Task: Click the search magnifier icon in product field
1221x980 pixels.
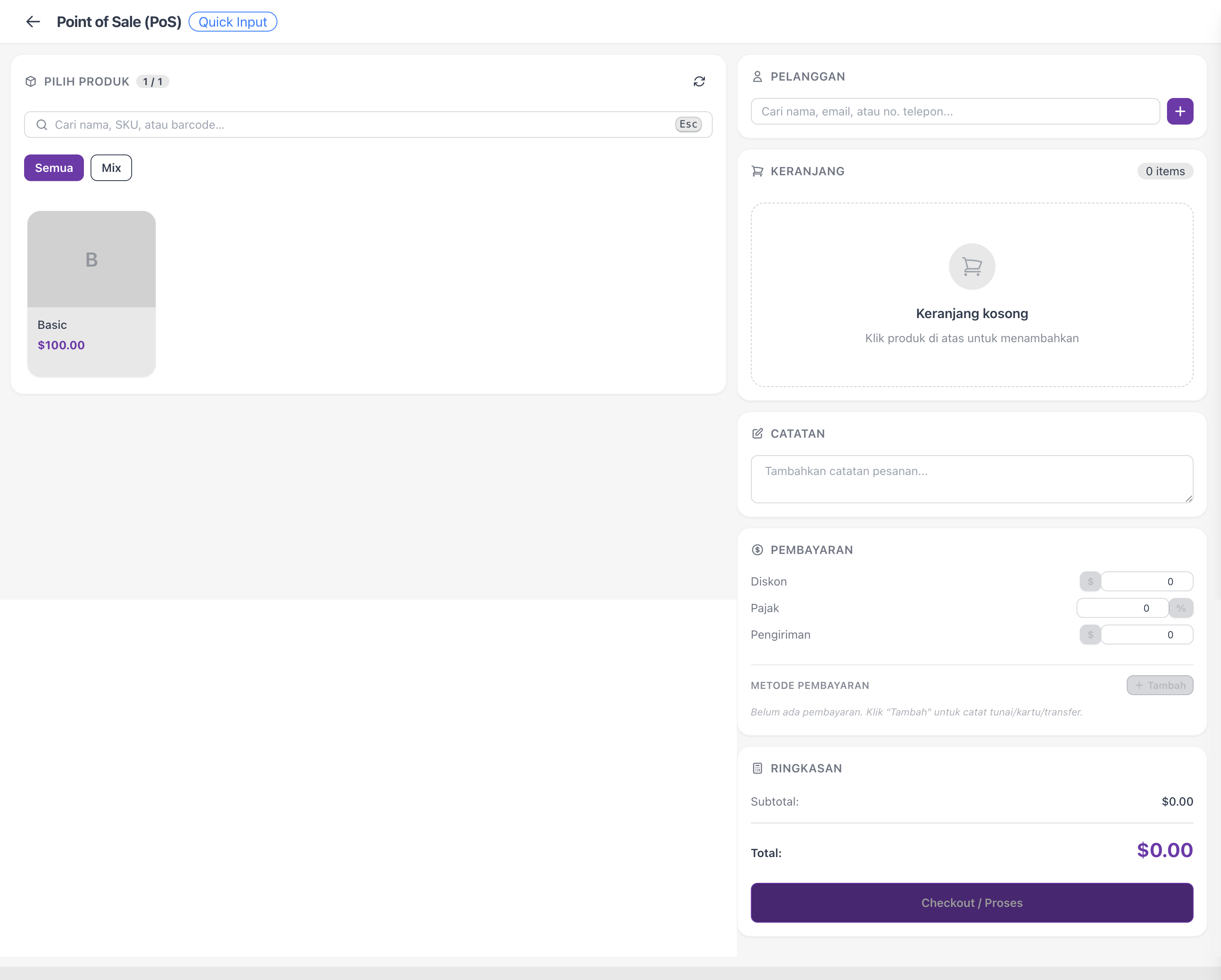Action: pos(42,125)
